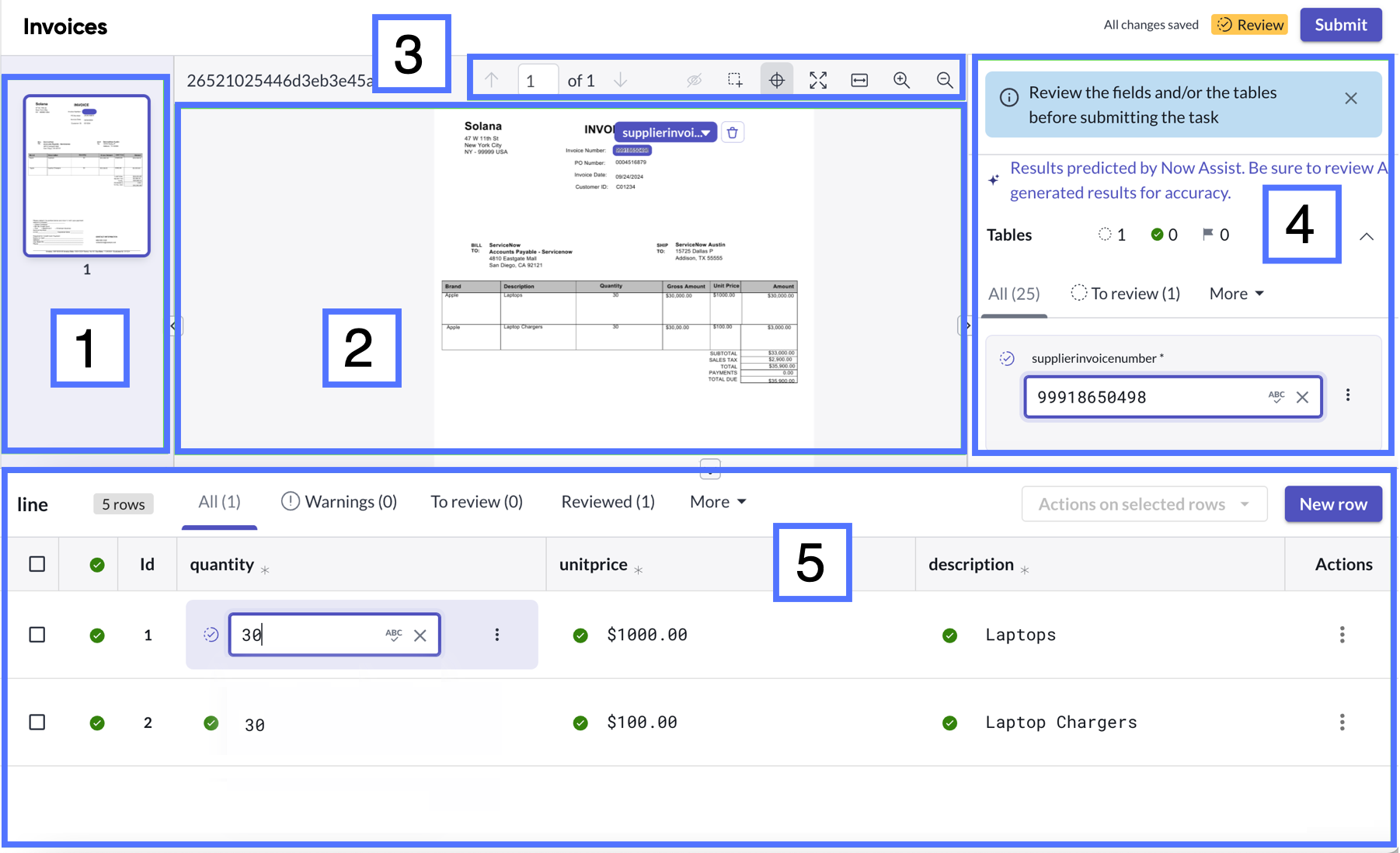Screen dimensions: 1400x853
Task: Click the Now Assist sparkle icon
Action: [994, 180]
